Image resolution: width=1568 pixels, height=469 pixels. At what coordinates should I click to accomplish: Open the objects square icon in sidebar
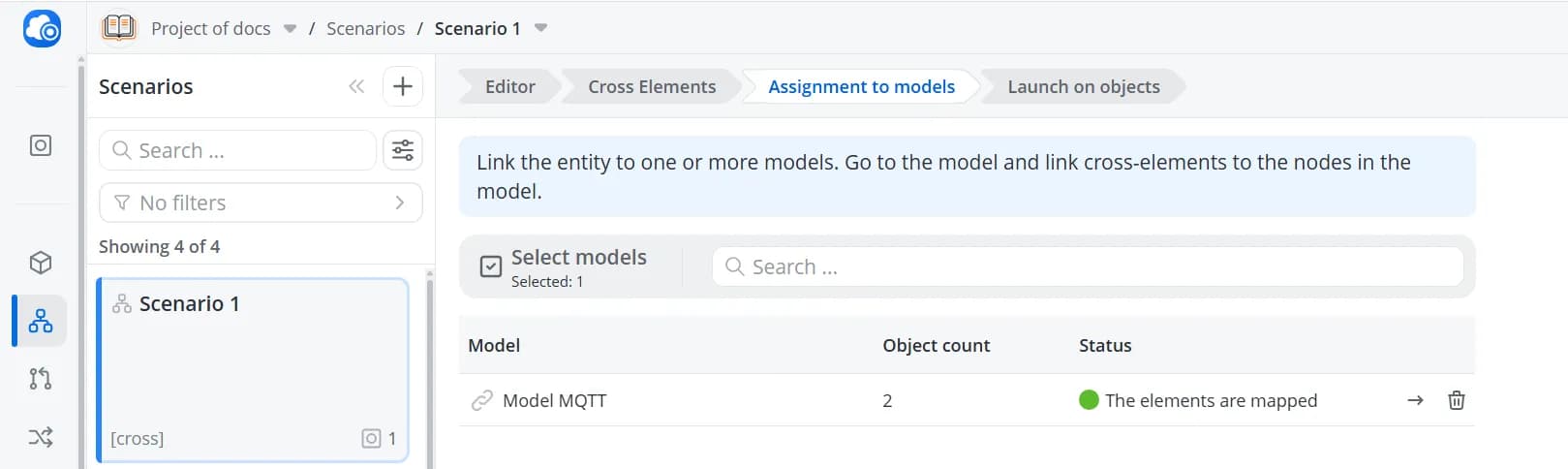pyautogui.click(x=41, y=145)
